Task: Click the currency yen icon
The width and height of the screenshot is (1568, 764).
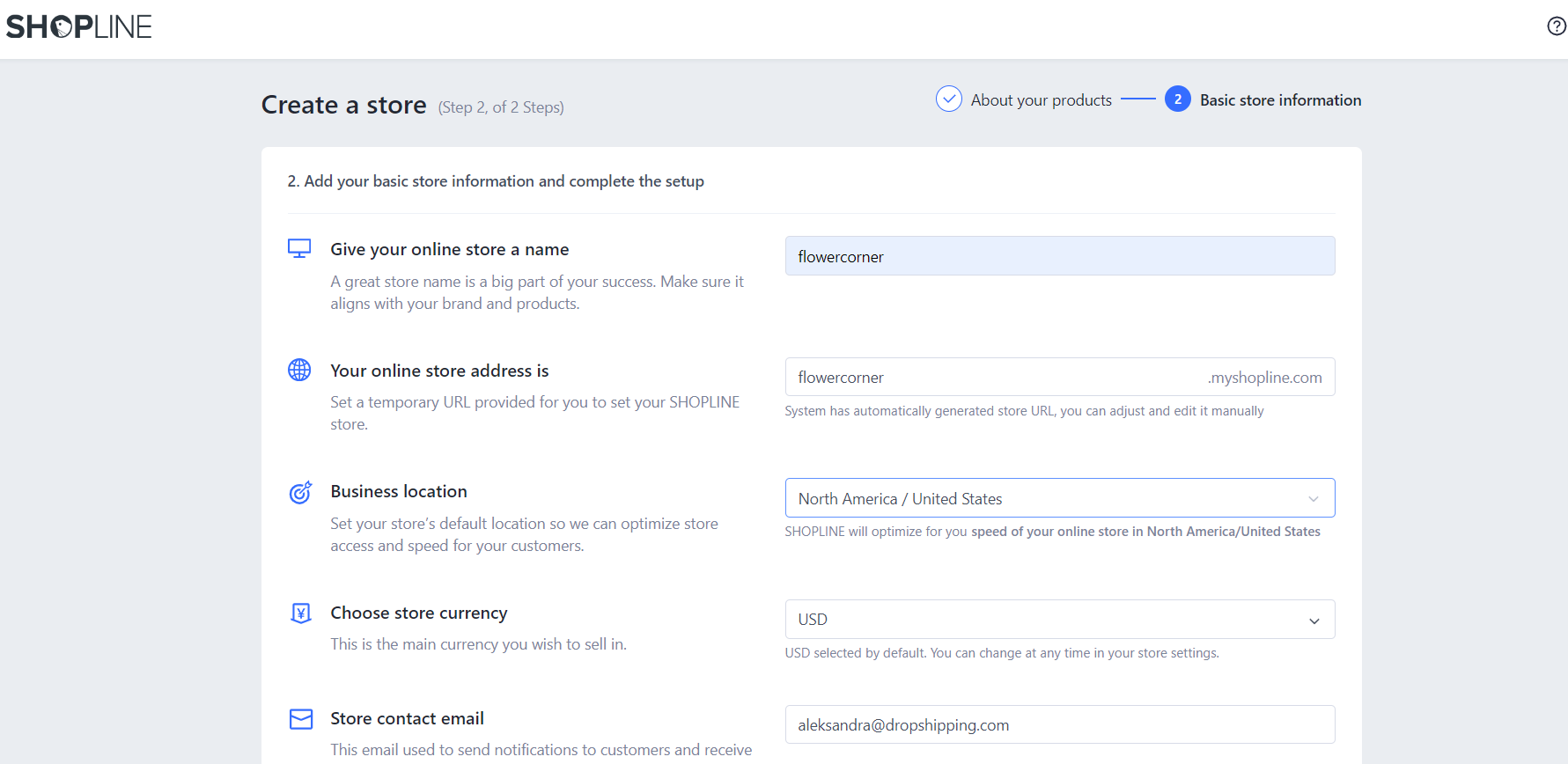Action: pos(301,613)
